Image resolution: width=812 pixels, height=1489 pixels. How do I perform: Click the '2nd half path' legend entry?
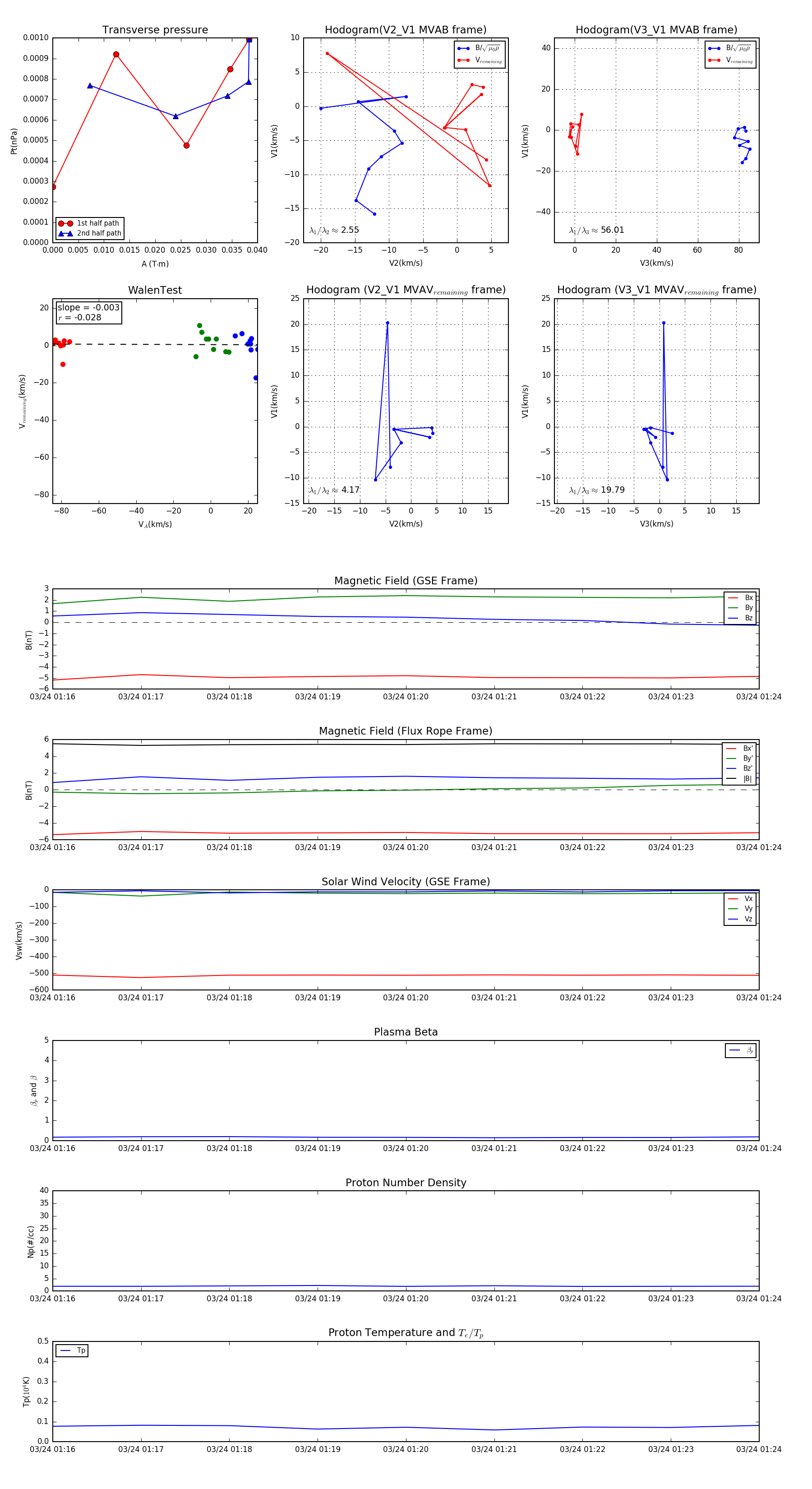click(x=90, y=234)
